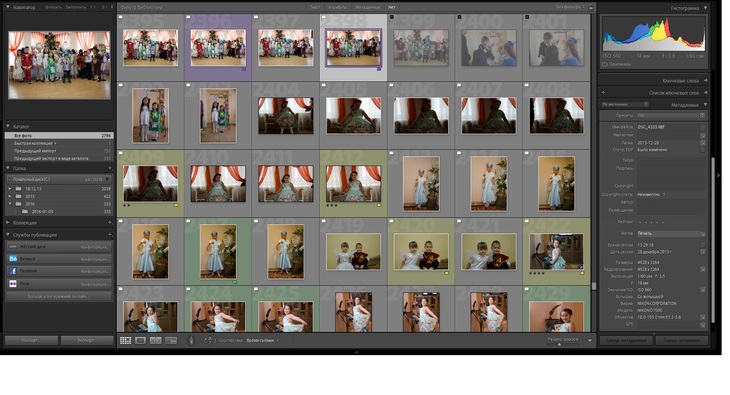The image size is (730, 395).
Task: Open Survey view icon
Action: coord(171,341)
